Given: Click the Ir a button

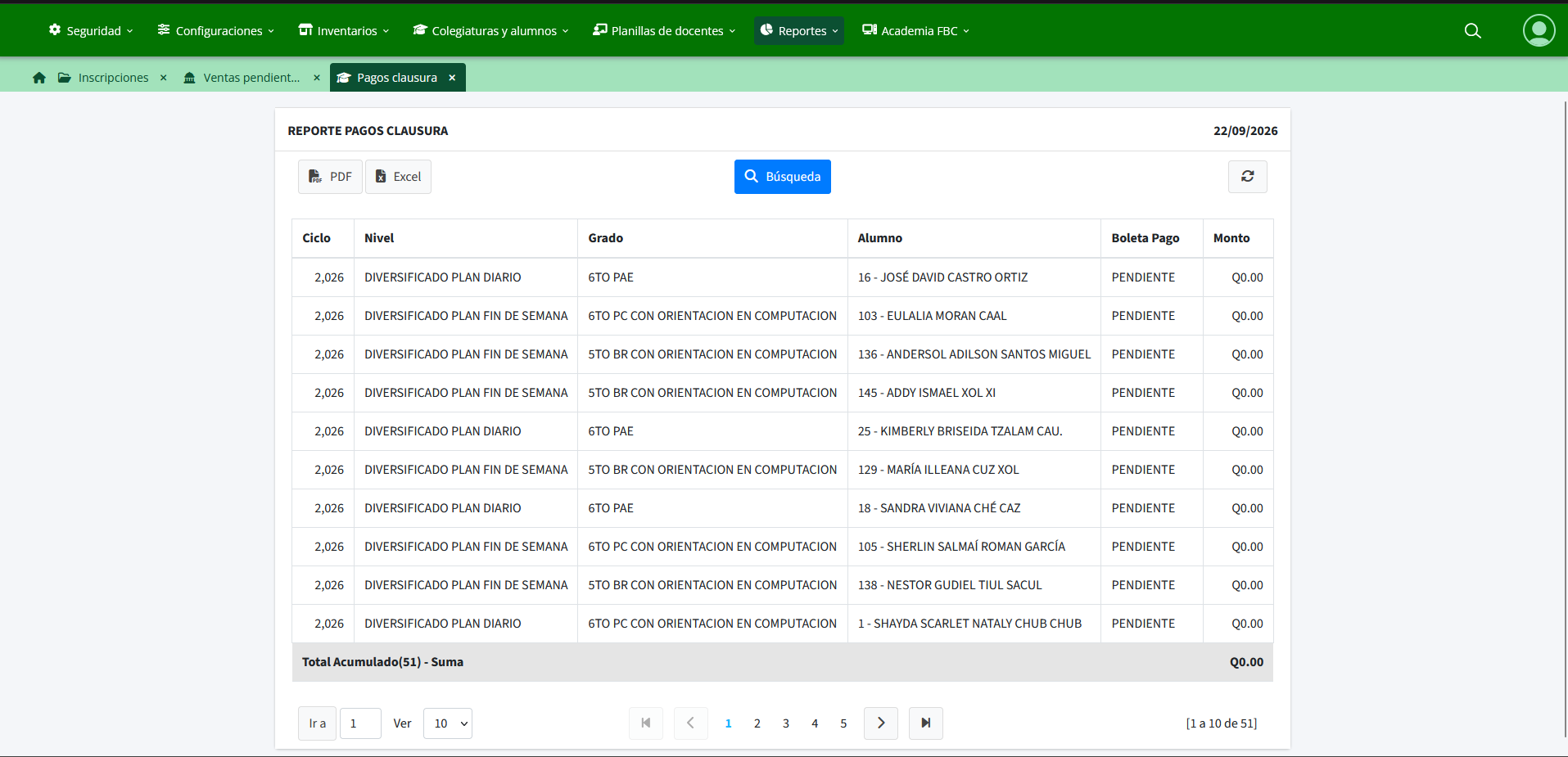Looking at the screenshot, I should [317, 723].
